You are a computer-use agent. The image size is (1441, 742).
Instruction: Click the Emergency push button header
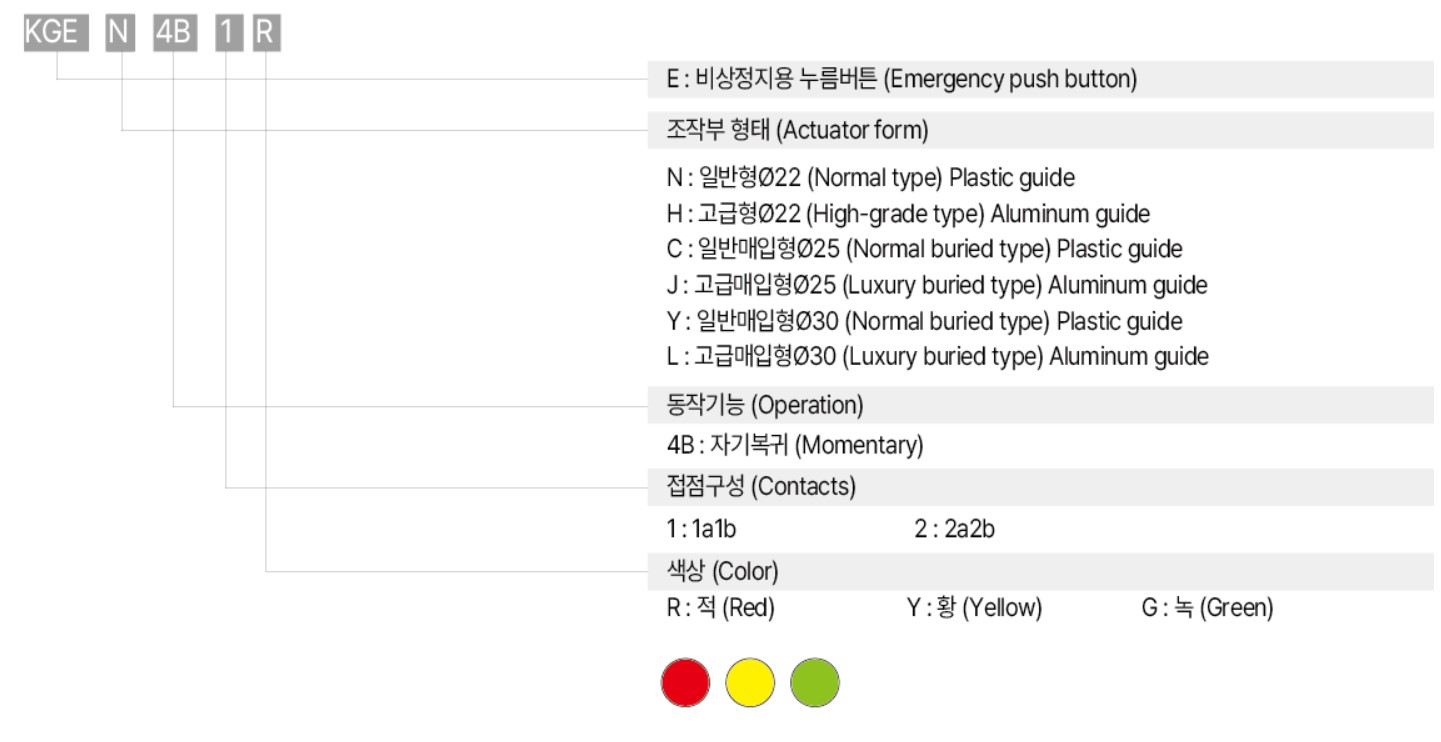coord(1041,79)
